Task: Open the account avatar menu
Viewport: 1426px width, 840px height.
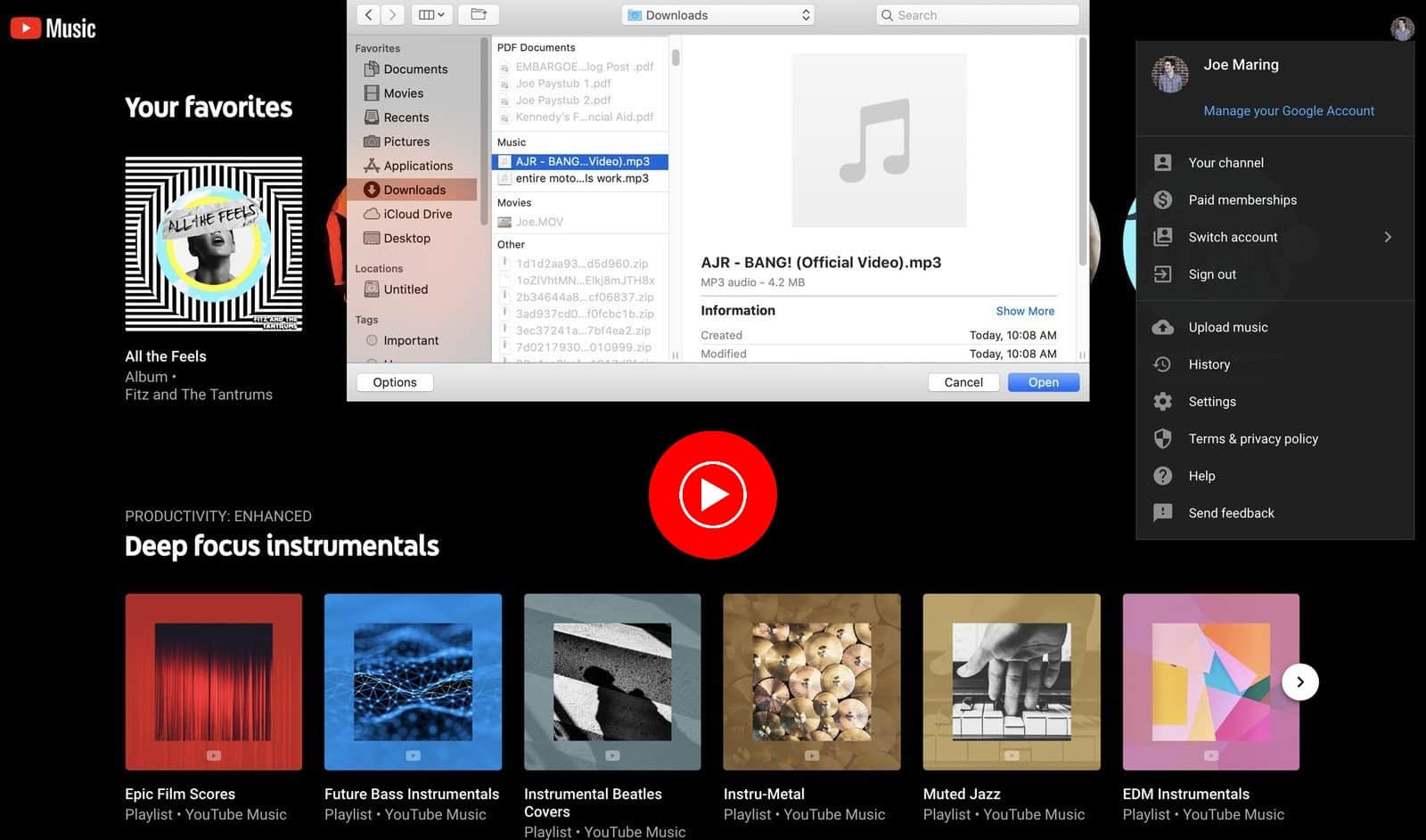Action: (x=1402, y=29)
